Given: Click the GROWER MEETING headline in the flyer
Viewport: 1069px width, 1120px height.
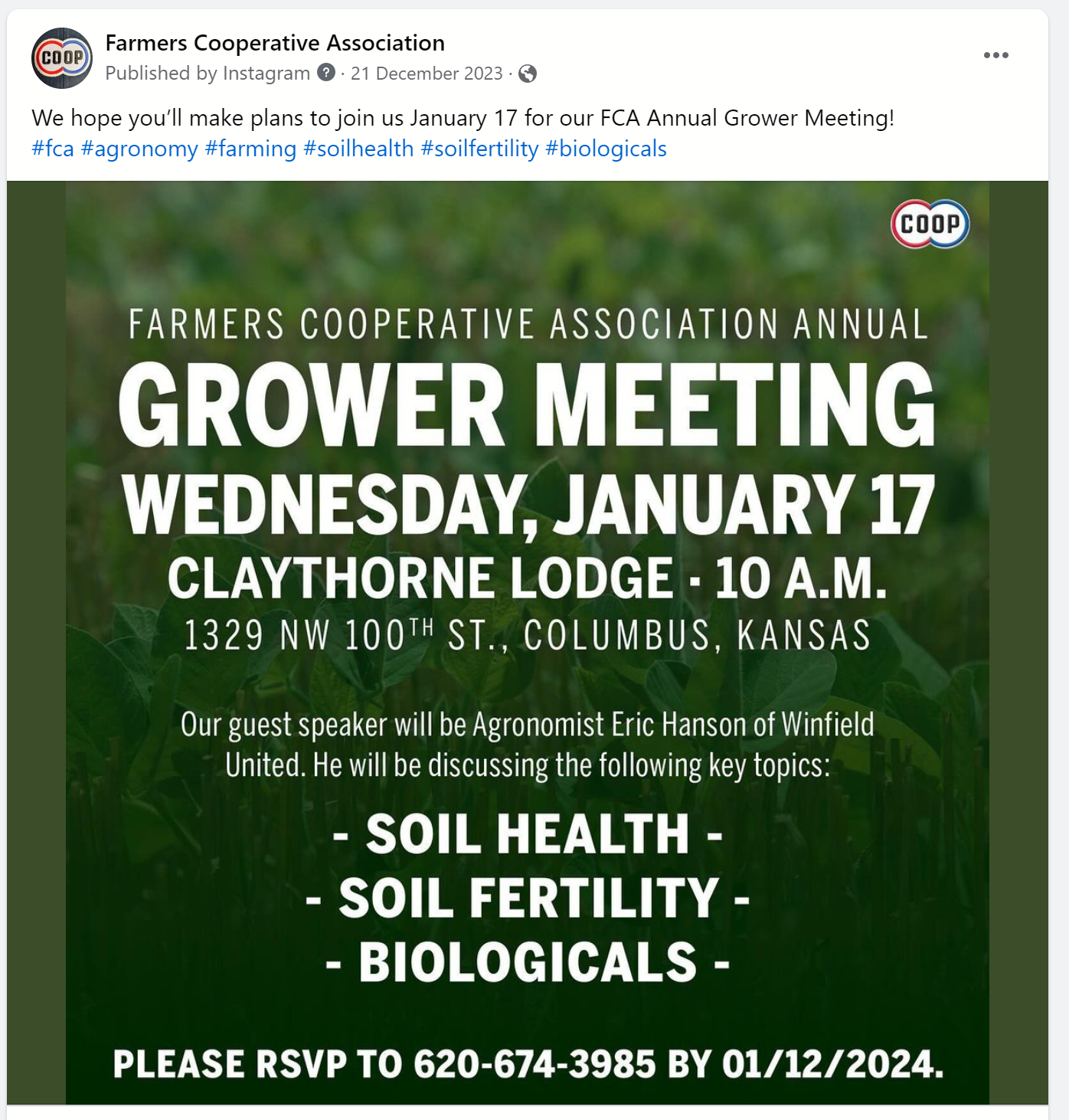Looking at the screenshot, I should click(x=527, y=404).
